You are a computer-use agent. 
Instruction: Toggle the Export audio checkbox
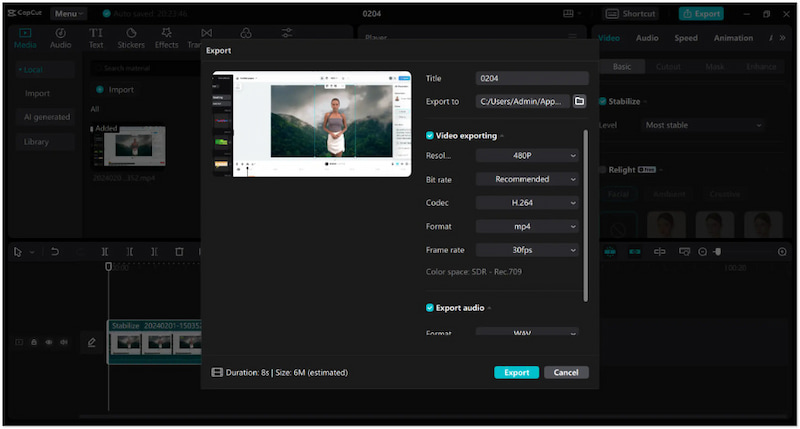click(430, 308)
